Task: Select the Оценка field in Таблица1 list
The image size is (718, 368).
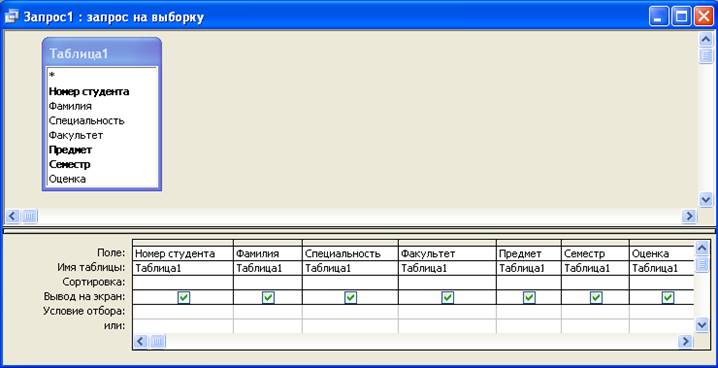Action: point(67,179)
